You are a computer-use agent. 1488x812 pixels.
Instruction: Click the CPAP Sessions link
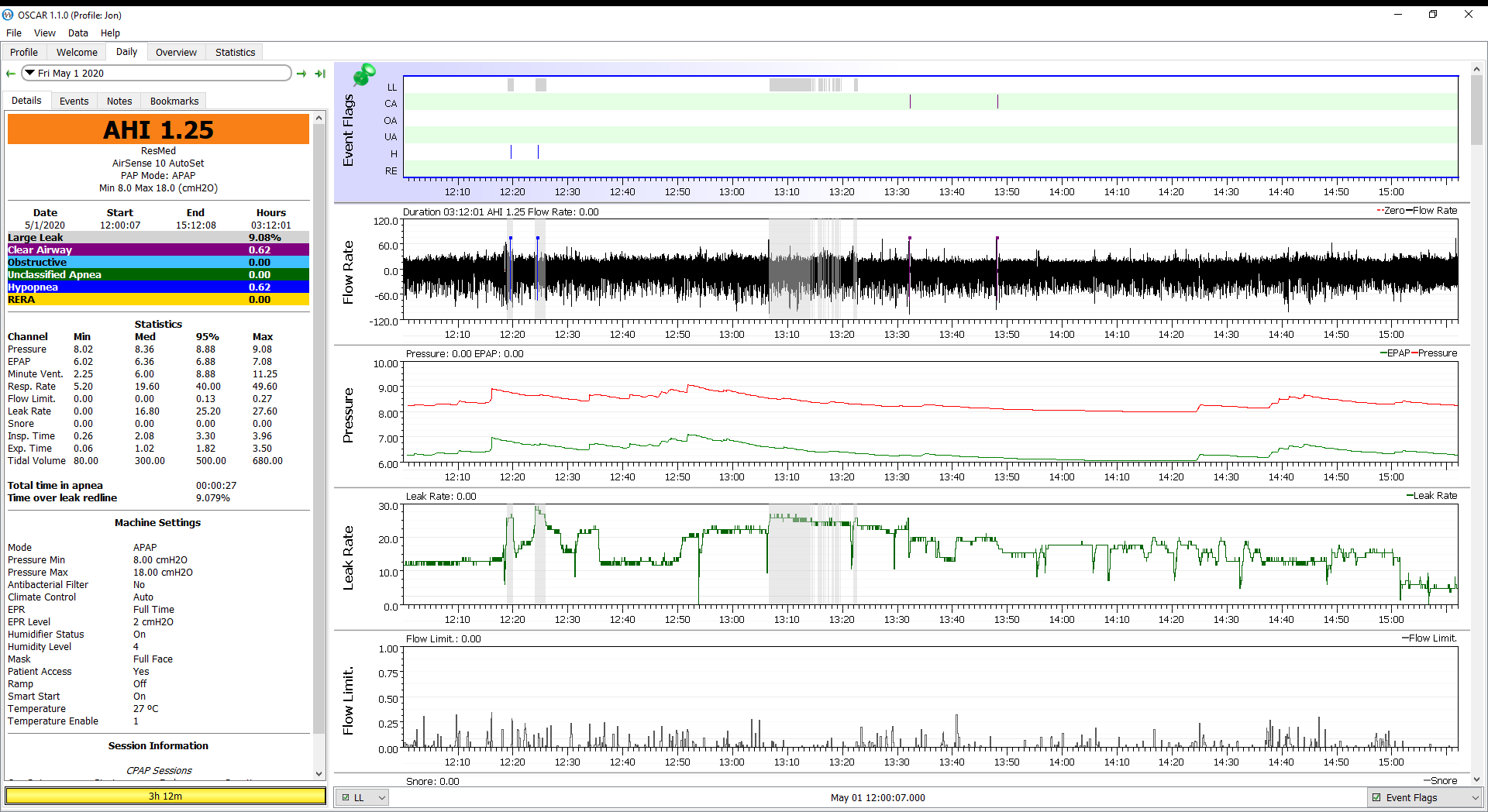[x=159, y=770]
